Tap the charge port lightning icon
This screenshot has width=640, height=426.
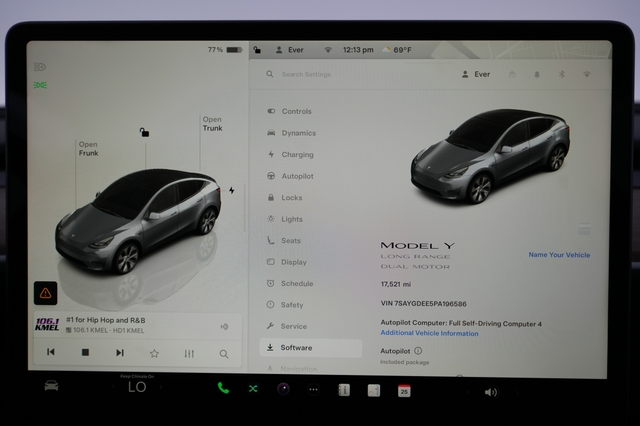(231, 190)
